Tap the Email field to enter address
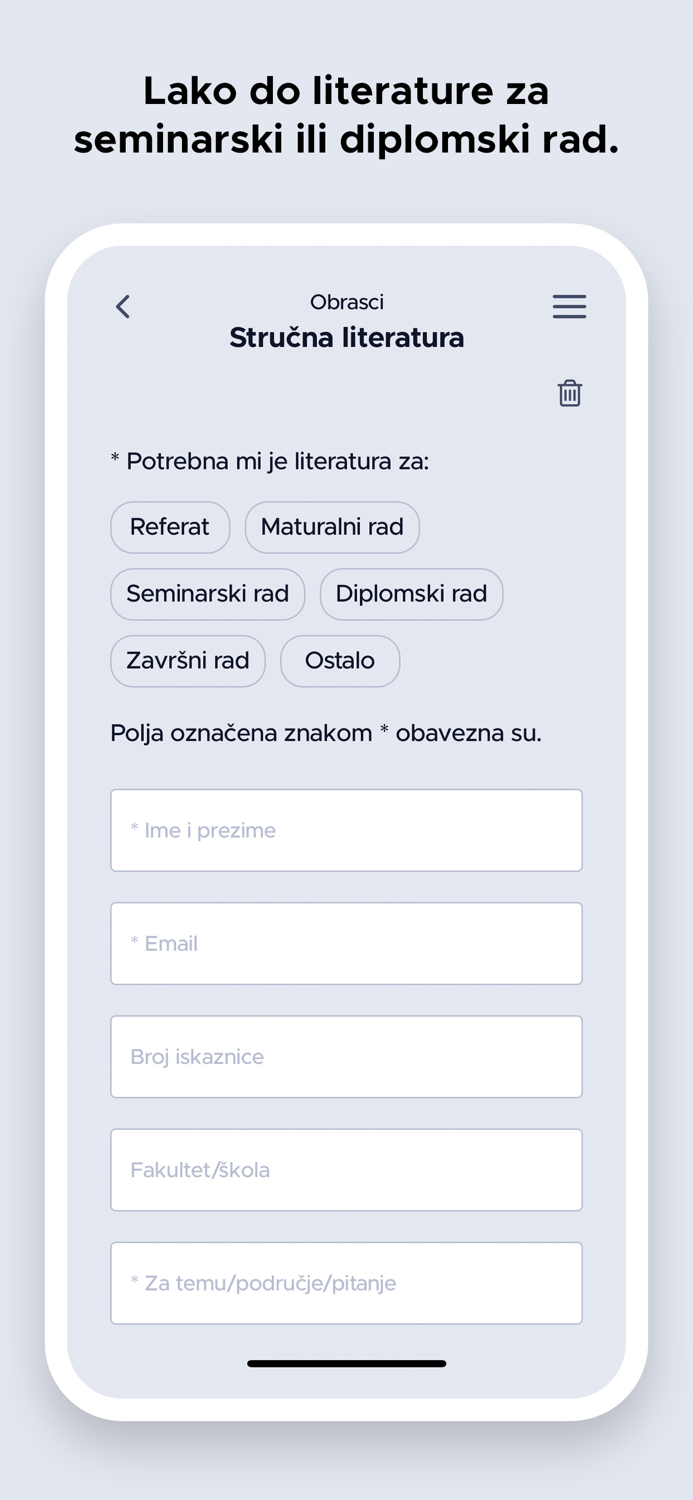693x1500 pixels. [x=346, y=943]
